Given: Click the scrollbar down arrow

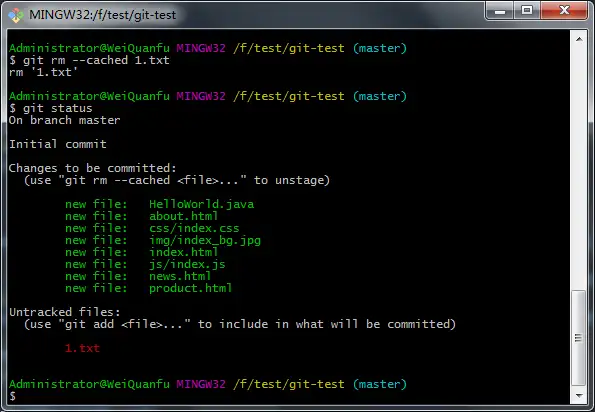Looking at the screenshot, I should coord(579,396).
